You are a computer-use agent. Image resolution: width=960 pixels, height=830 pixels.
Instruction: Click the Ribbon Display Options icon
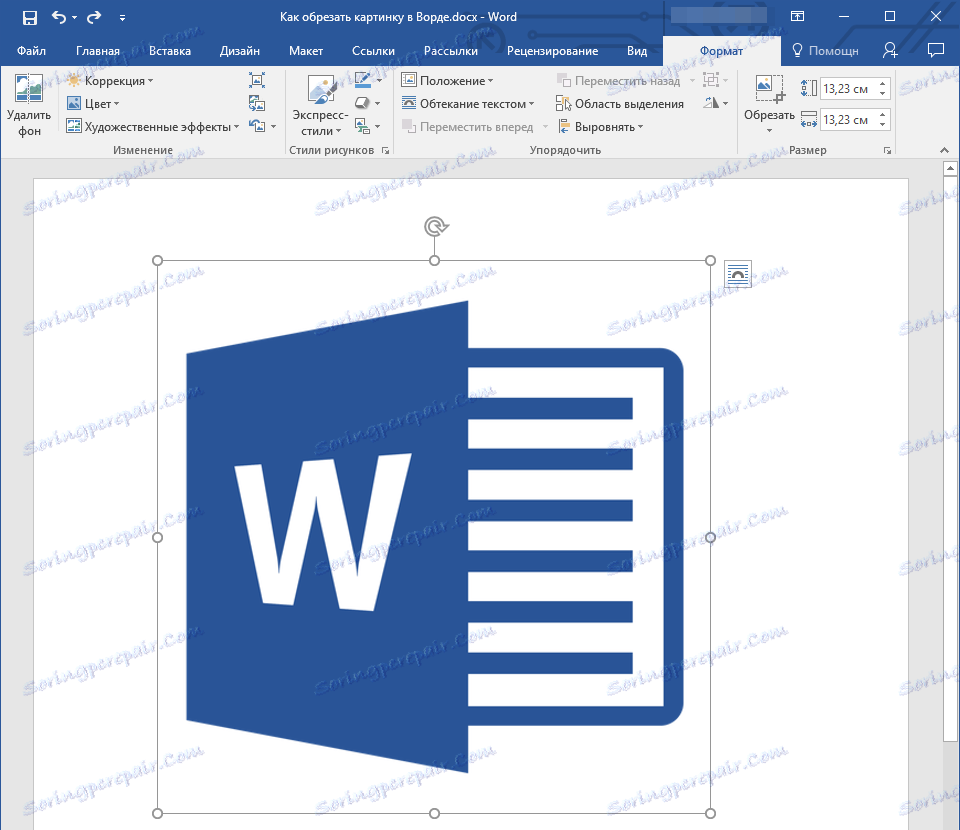click(x=797, y=17)
